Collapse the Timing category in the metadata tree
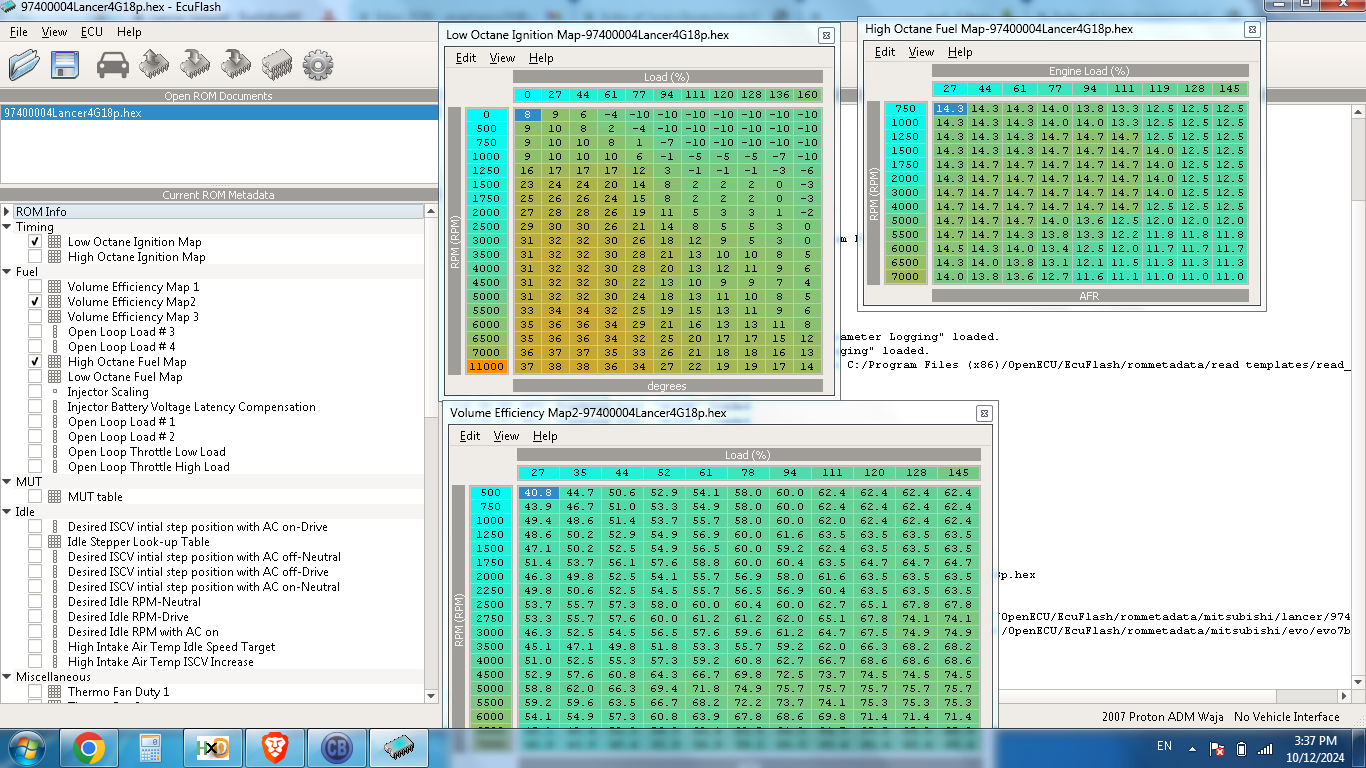Image resolution: width=1366 pixels, height=768 pixels. 7,227
